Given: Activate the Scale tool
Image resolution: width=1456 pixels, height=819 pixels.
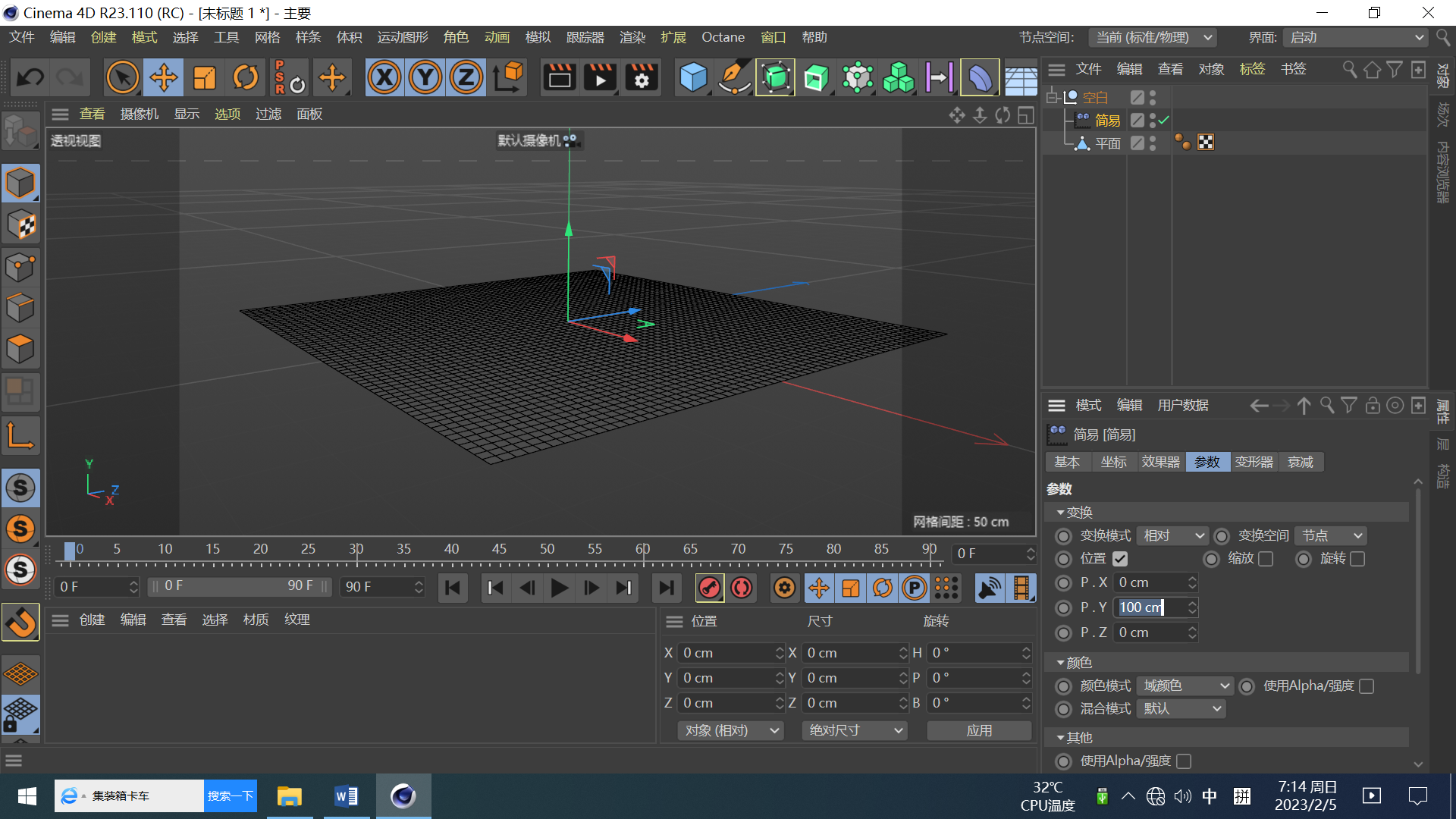Looking at the screenshot, I should click(204, 77).
